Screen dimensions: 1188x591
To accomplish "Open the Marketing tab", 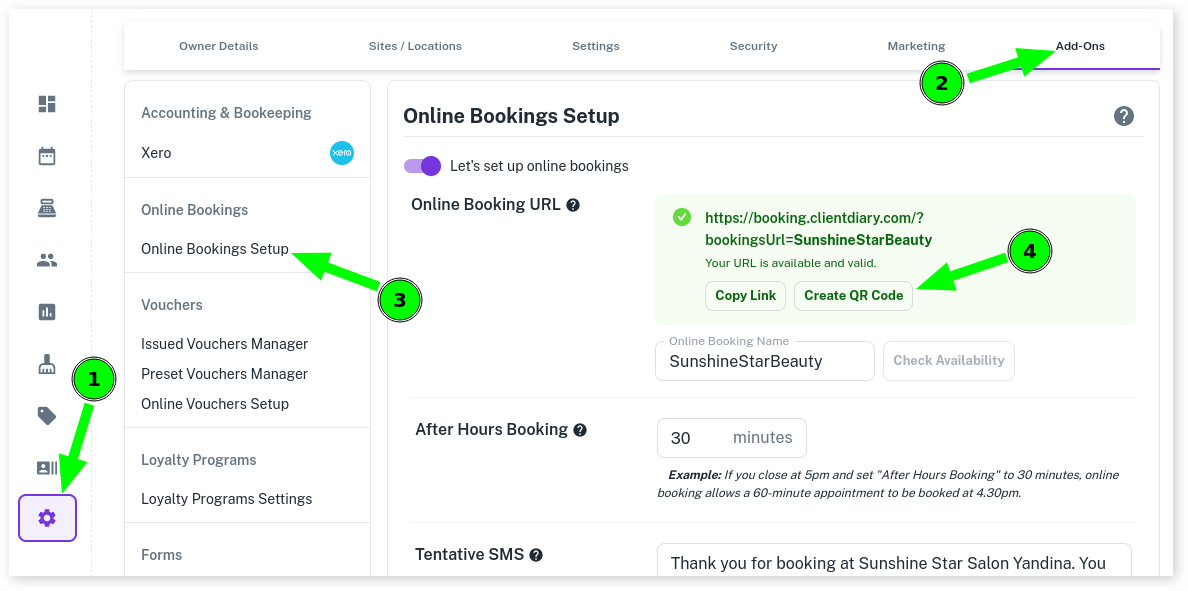I will (x=915, y=45).
